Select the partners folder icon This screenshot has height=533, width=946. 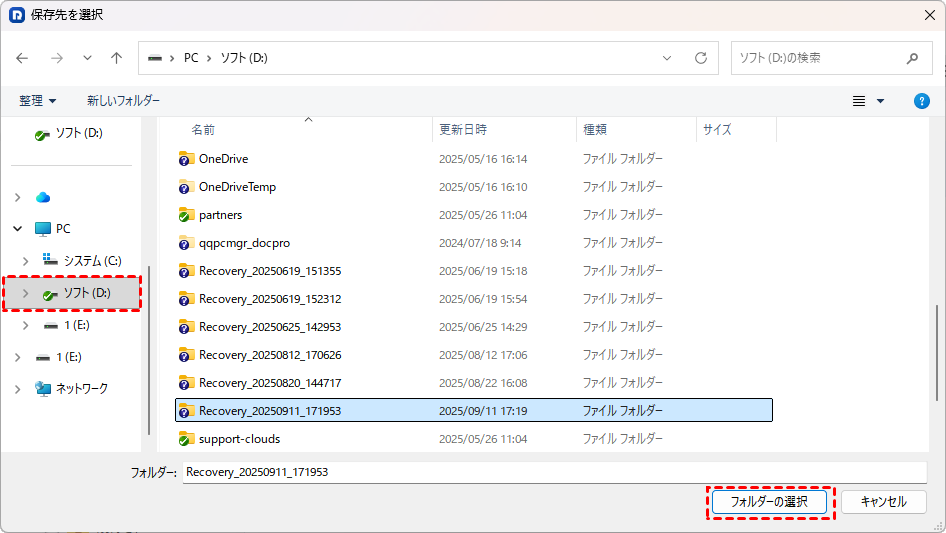186,215
